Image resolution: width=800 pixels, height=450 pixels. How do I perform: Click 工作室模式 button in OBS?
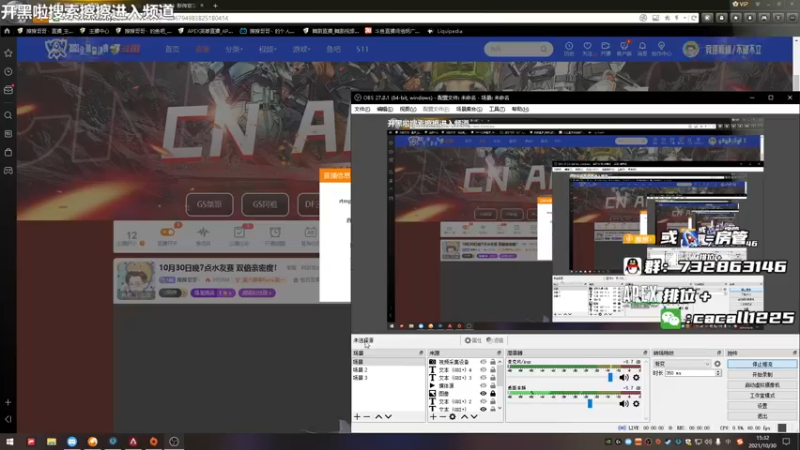762,395
